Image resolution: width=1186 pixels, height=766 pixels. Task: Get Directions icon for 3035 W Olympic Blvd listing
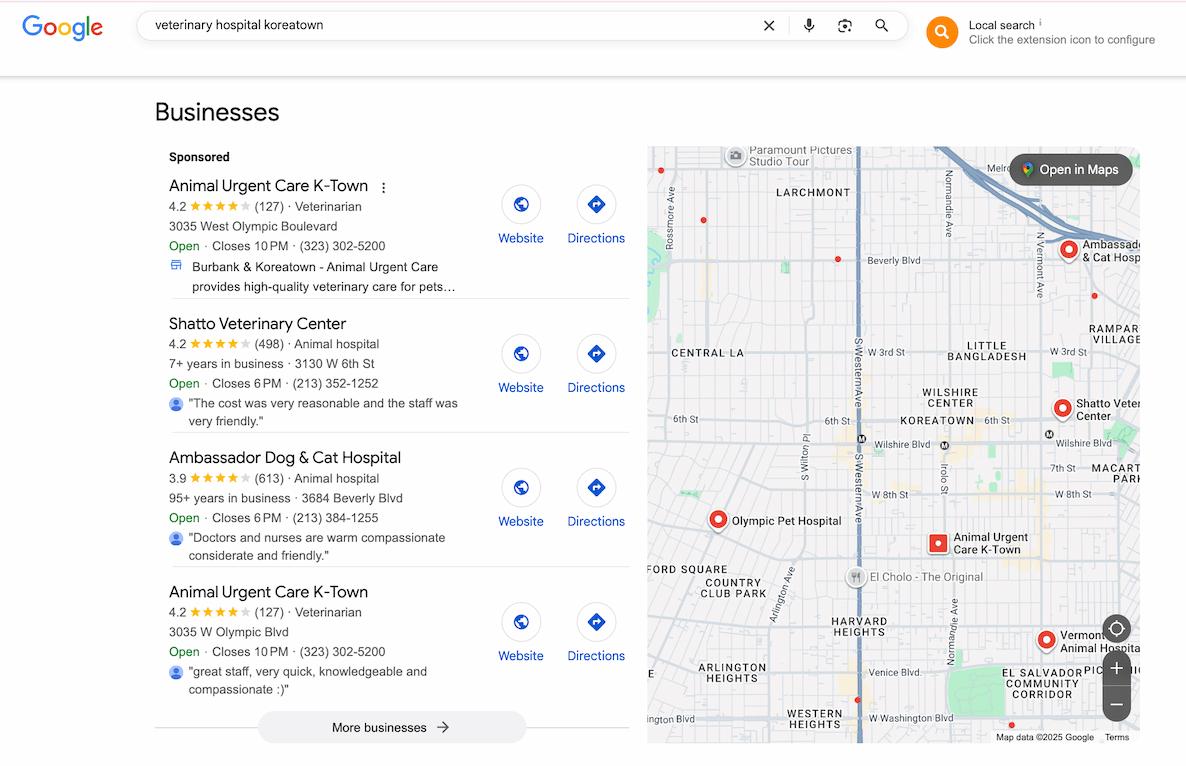coord(596,622)
